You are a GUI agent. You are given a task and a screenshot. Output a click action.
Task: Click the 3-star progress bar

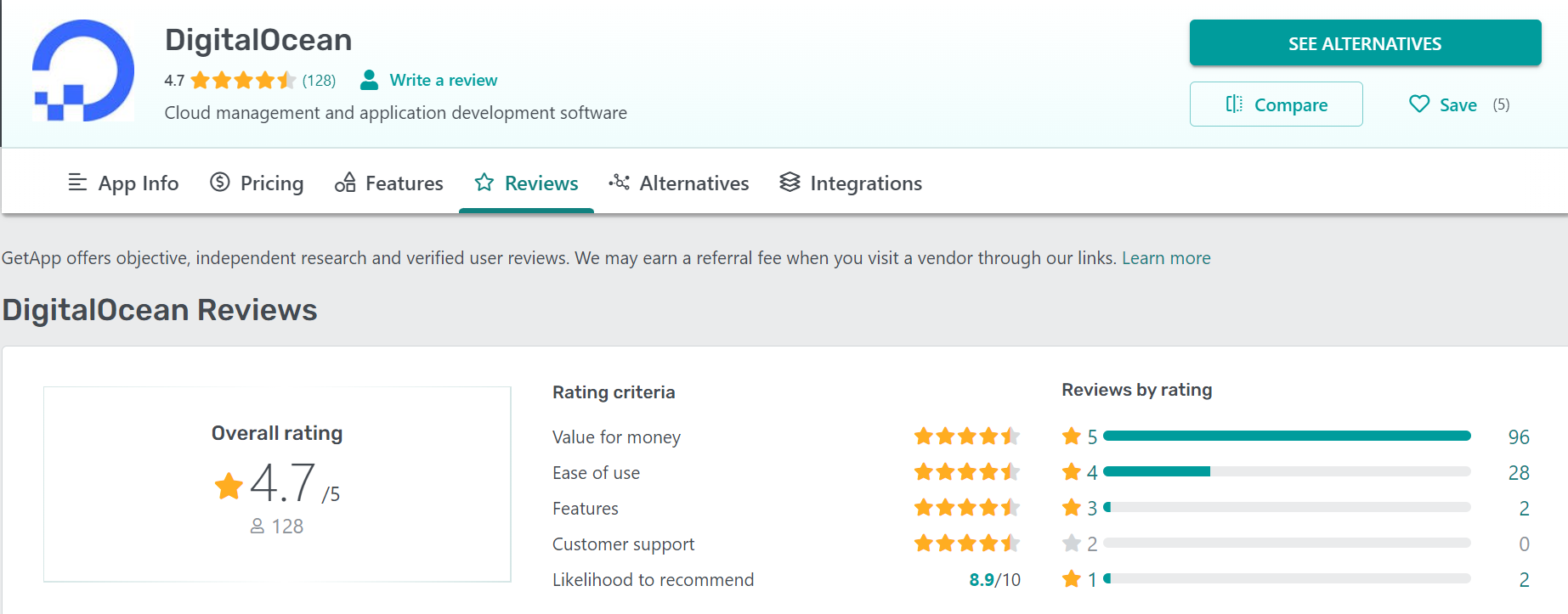pyautogui.click(x=1287, y=507)
